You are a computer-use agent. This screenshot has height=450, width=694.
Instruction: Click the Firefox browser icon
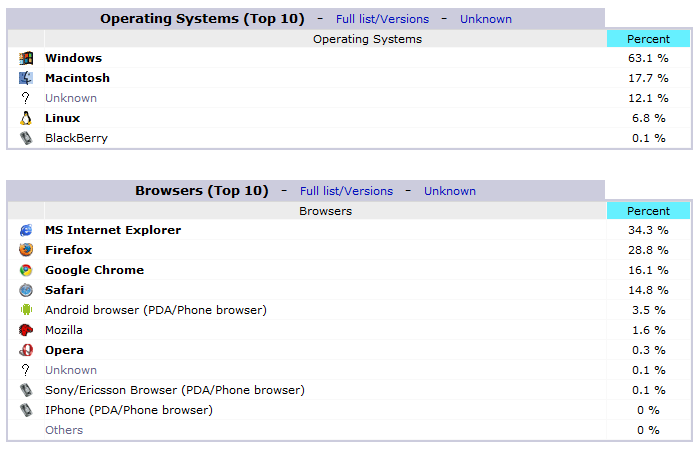(x=26, y=250)
